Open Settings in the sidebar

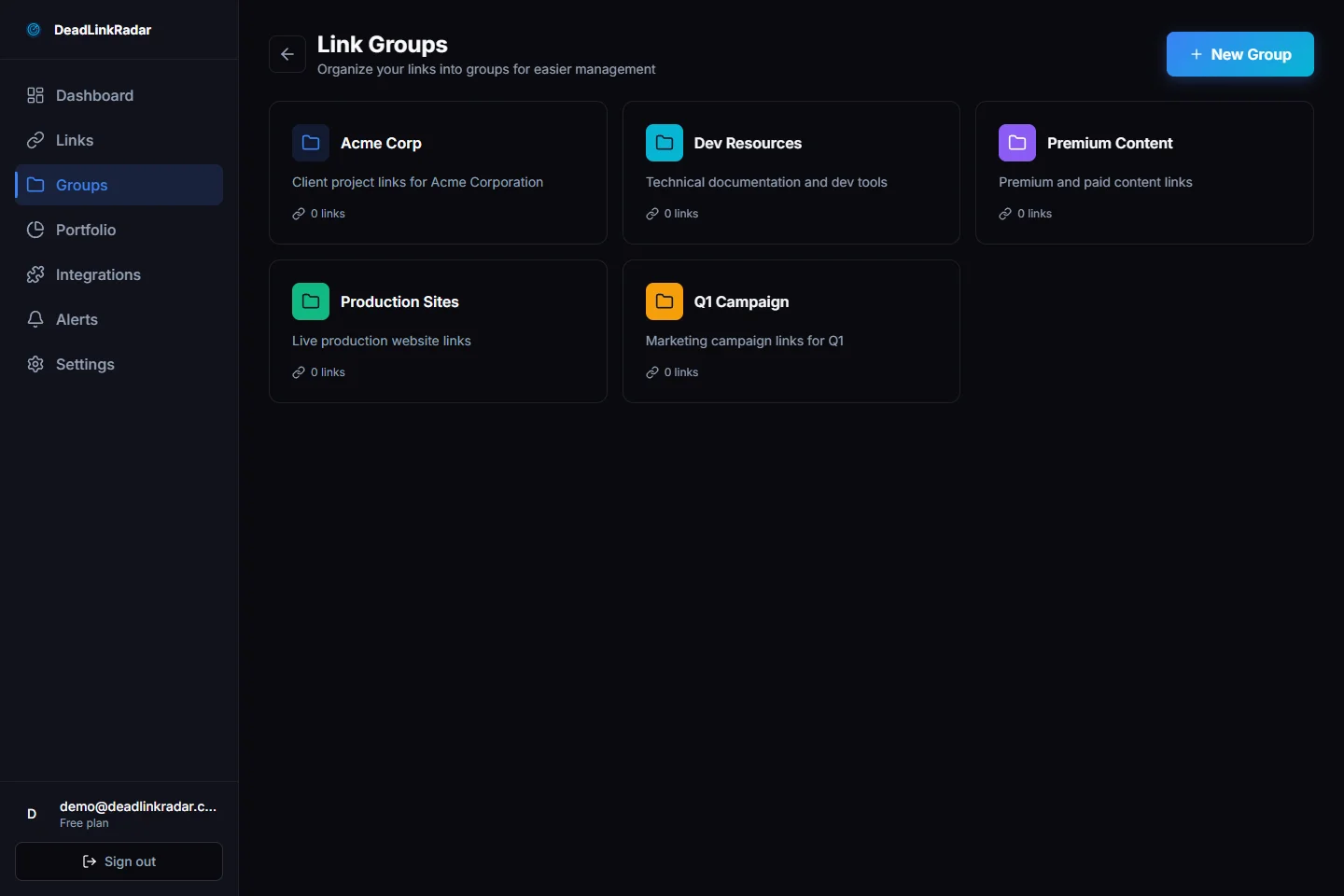click(x=85, y=364)
